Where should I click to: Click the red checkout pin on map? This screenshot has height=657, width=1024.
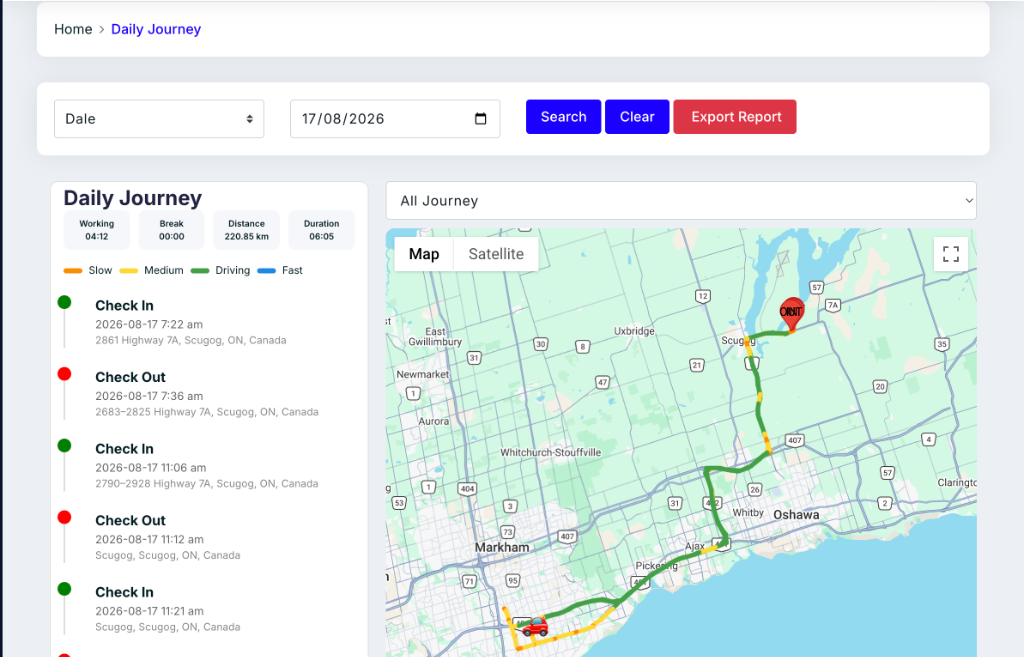792,314
